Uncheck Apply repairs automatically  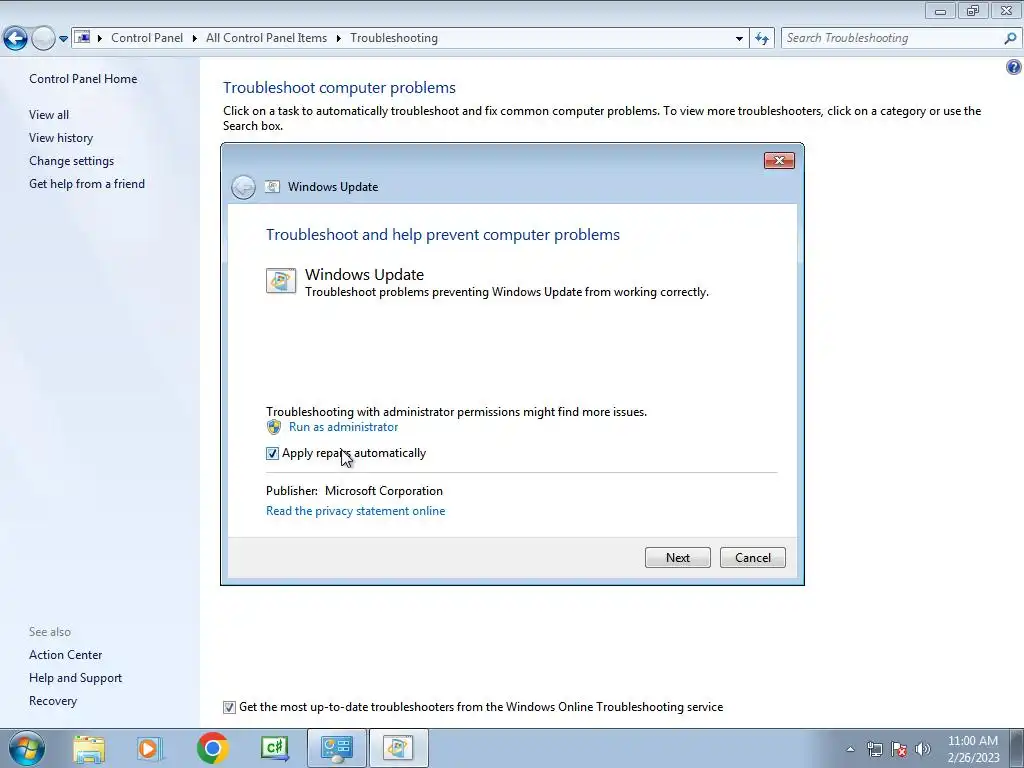point(272,453)
